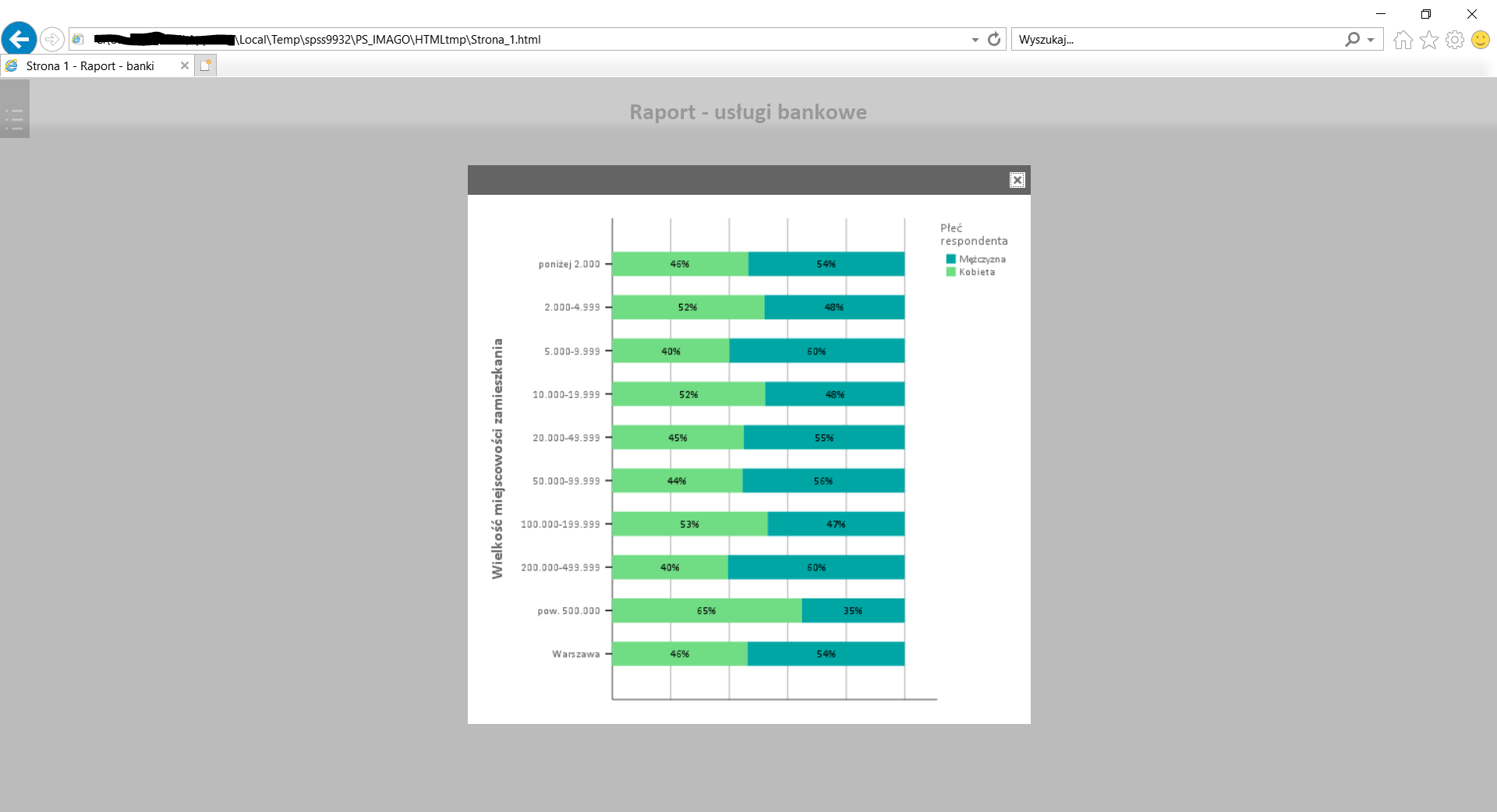Refresh the page with reload icon
The image size is (1497, 812).
click(x=994, y=39)
